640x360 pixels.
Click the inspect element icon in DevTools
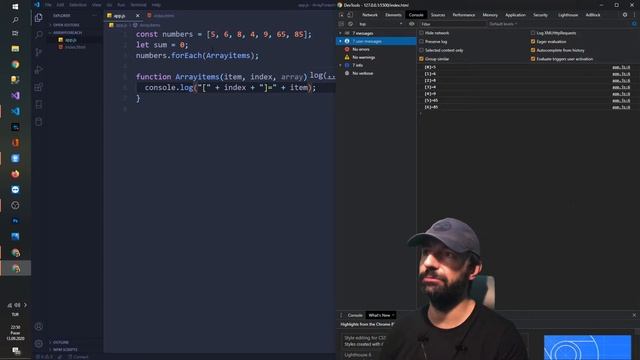pyautogui.click(x=342, y=15)
